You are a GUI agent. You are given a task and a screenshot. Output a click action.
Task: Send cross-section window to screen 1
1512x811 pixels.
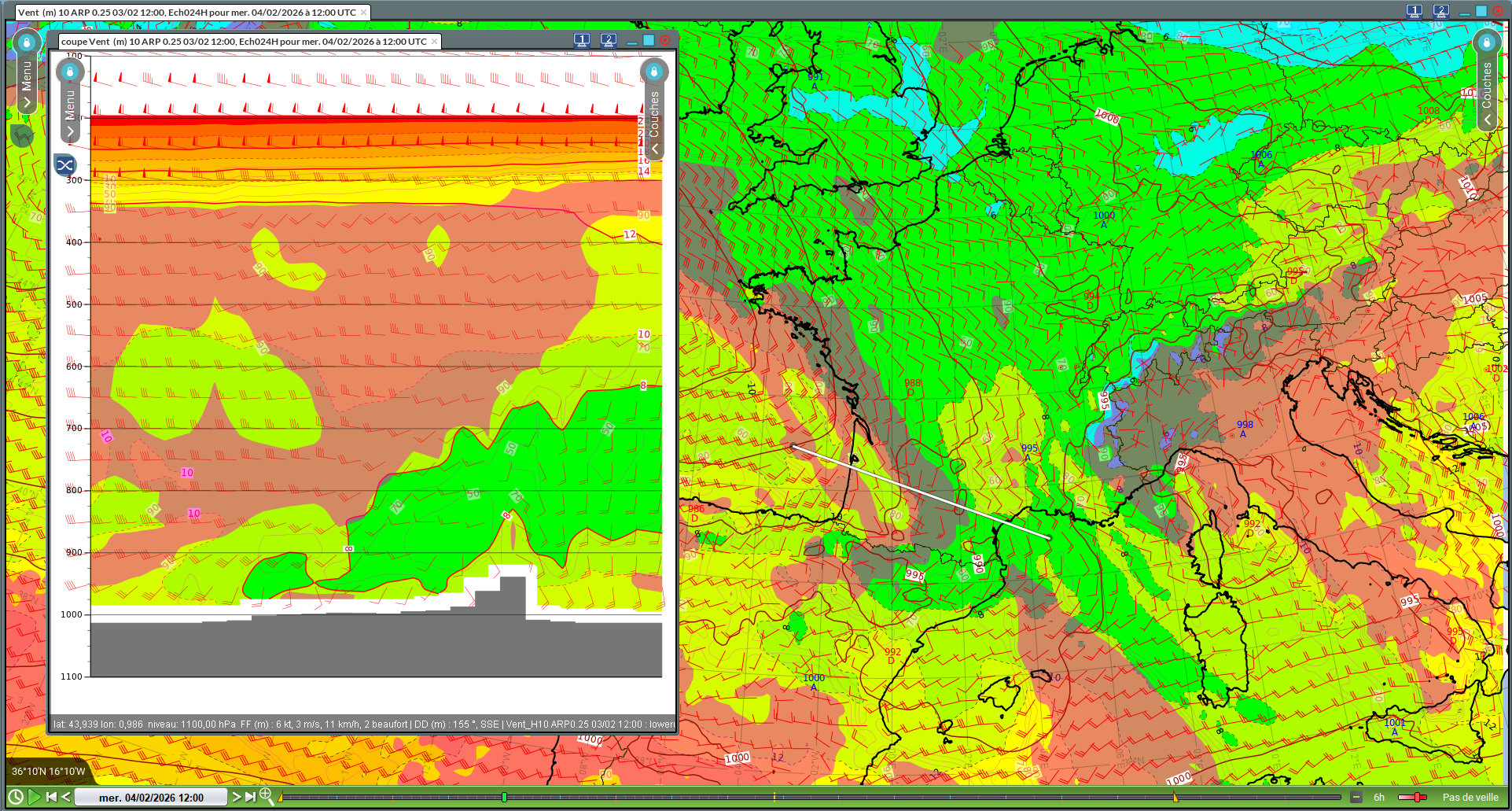[x=582, y=40]
